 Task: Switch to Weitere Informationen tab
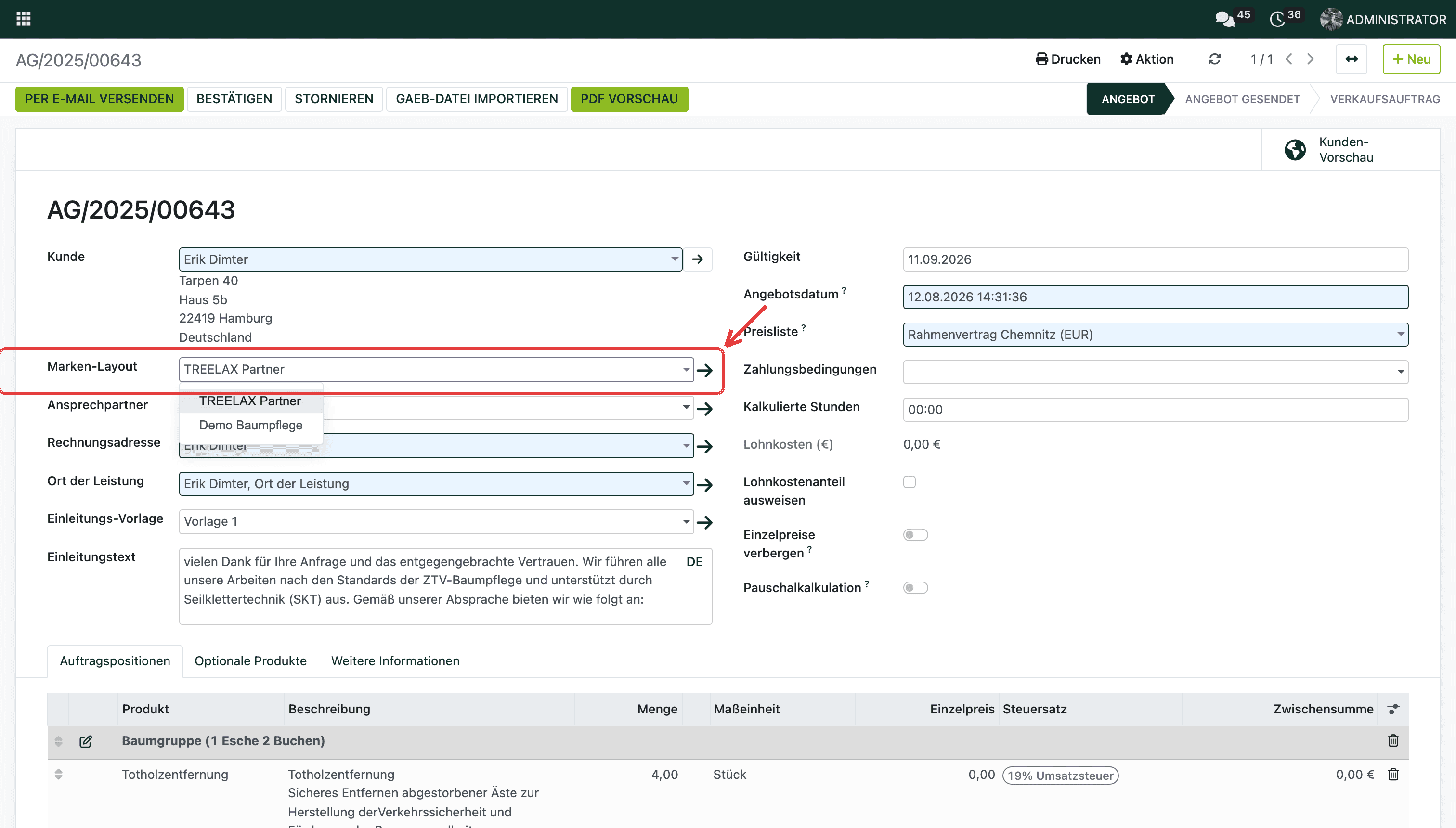coord(395,661)
